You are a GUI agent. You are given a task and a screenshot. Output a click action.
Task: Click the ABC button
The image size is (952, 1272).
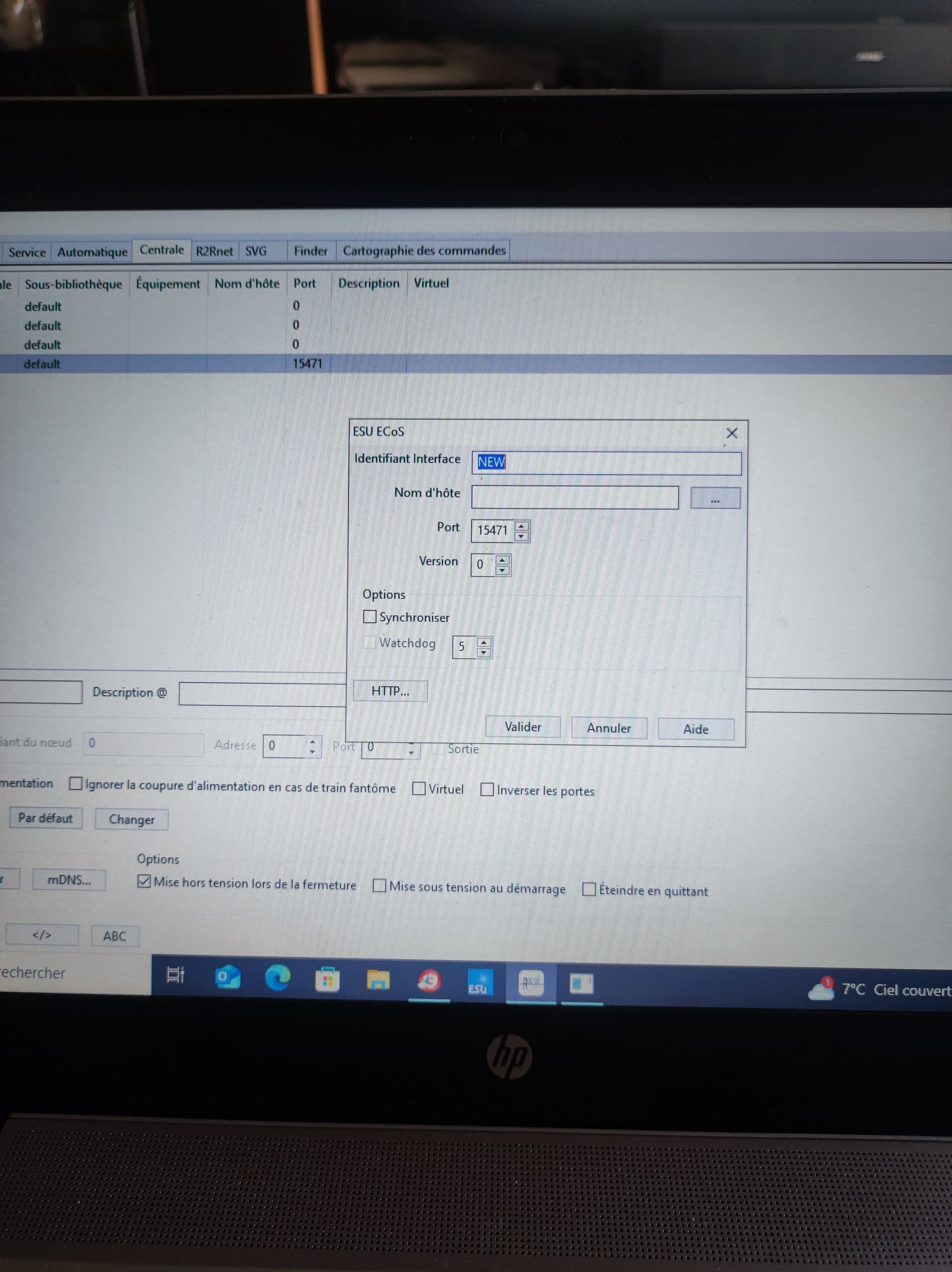115,936
